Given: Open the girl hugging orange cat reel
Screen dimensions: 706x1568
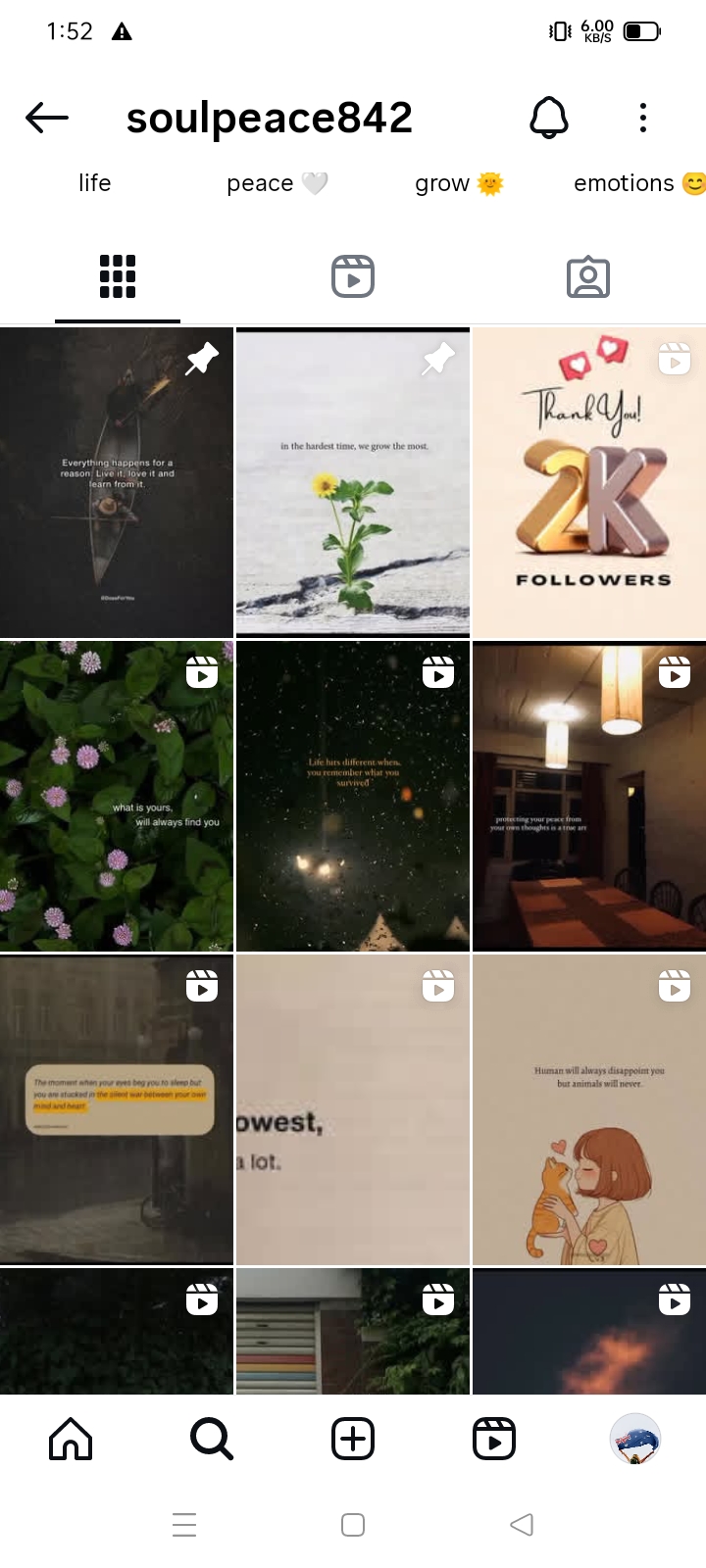Looking at the screenshot, I should tap(589, 1110).
